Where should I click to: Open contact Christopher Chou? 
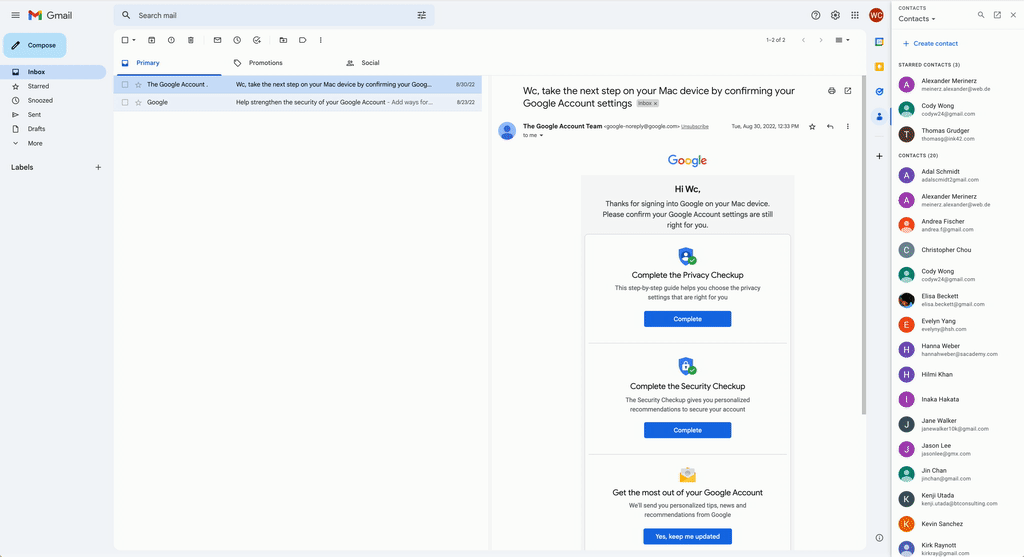click(x=957, y=250)
